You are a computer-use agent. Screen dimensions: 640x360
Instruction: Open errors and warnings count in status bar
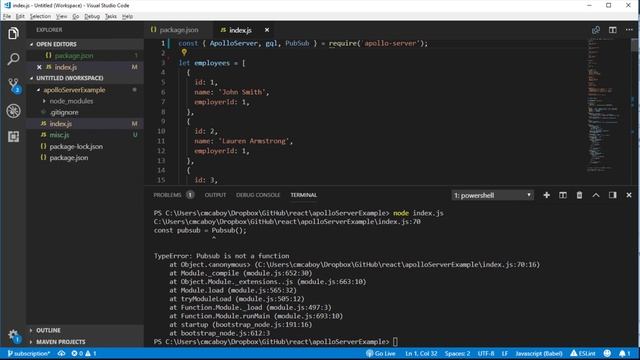point(84,353)
